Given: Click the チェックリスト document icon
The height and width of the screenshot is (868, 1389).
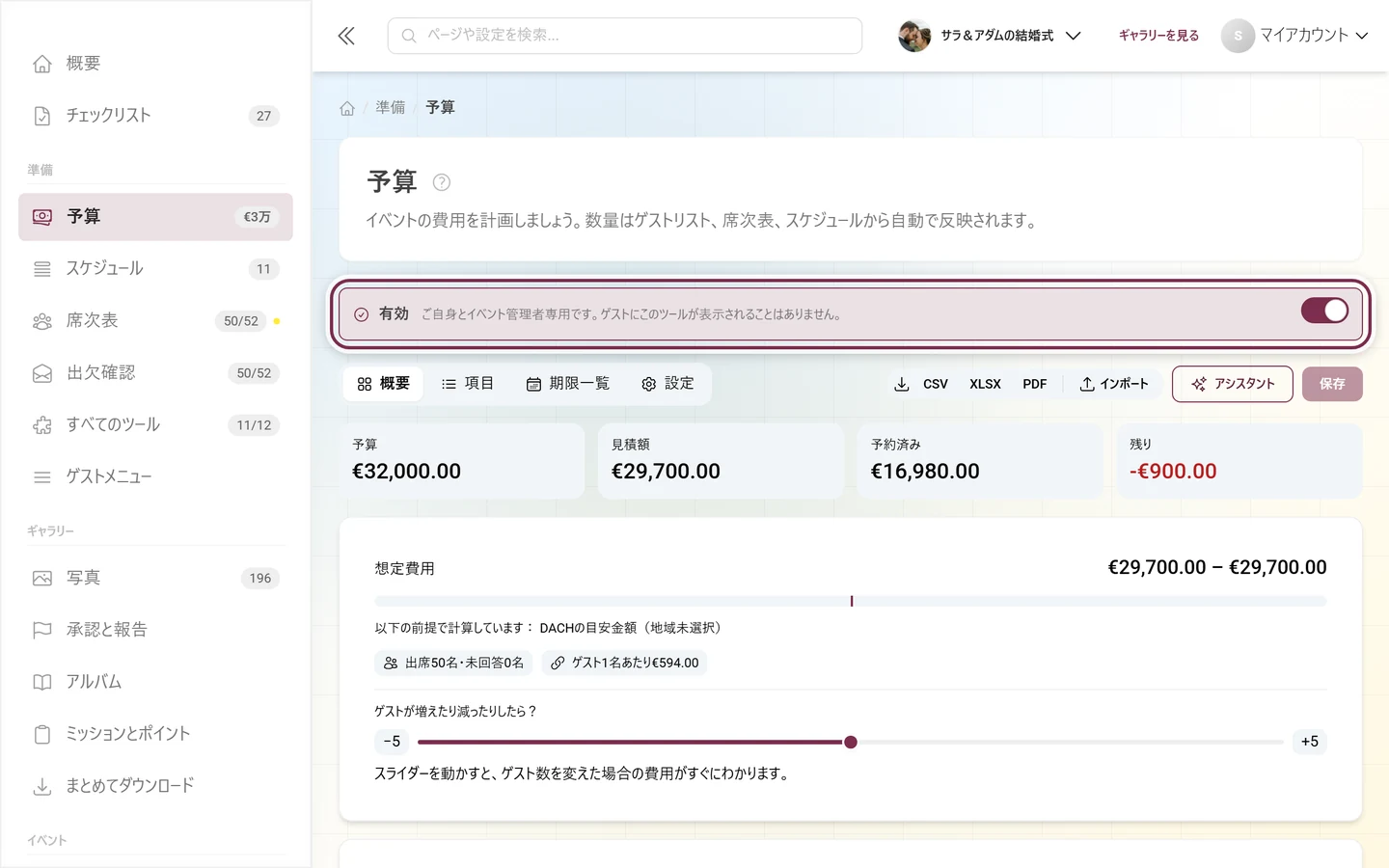Looking at the screenshot, I should pyautogui.click(x=42, y=116).
